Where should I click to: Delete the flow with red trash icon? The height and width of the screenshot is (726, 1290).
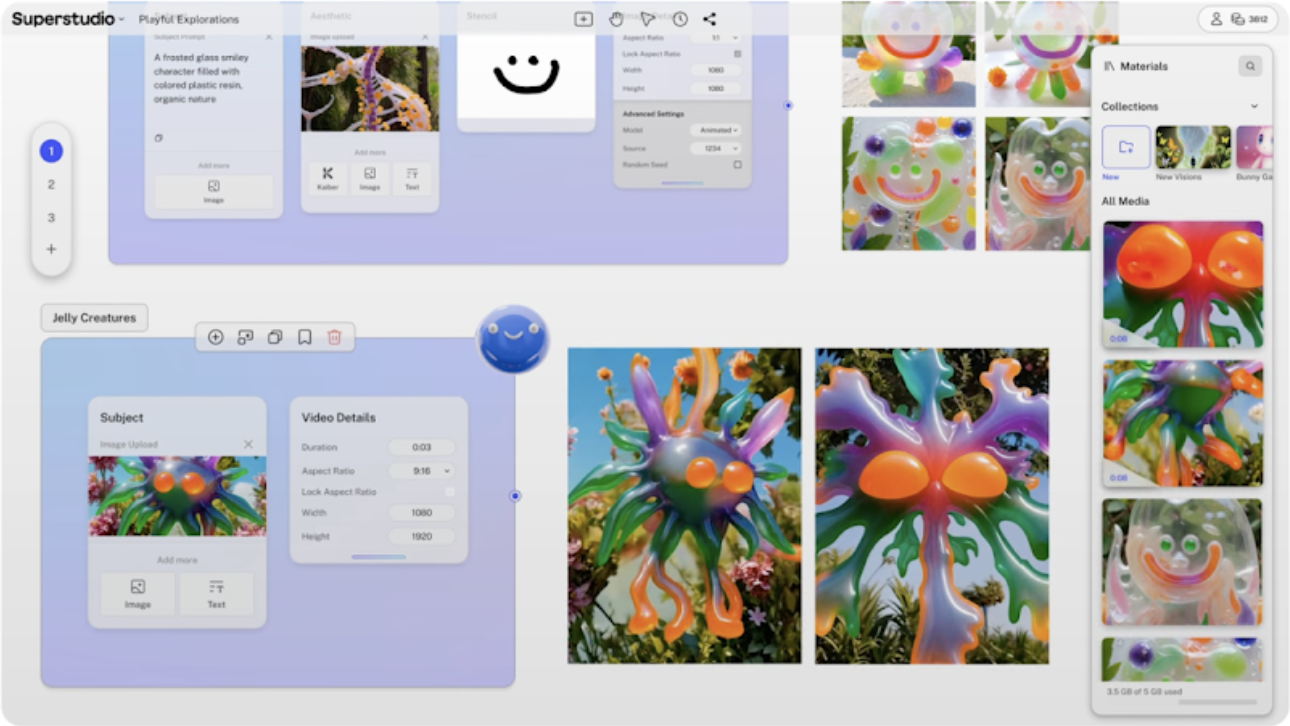click(x=334, y=337)
